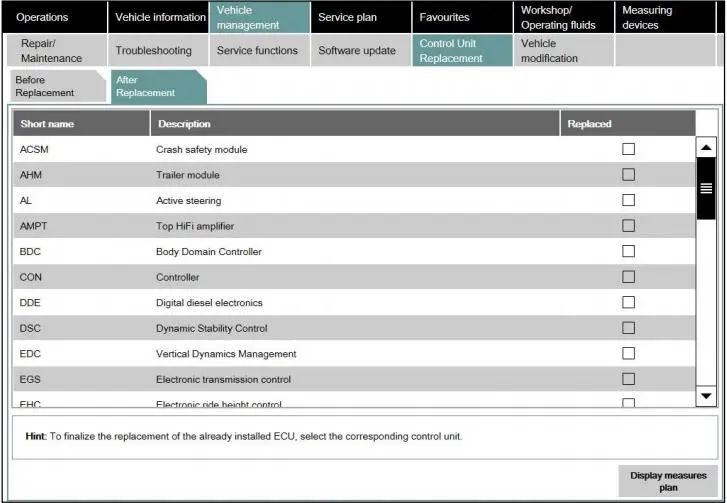Viewport: 727px width, 503px height.
Task: Tick Replaced for EDC Vertical Dynamics Management
Action: [x=628, y=353]
